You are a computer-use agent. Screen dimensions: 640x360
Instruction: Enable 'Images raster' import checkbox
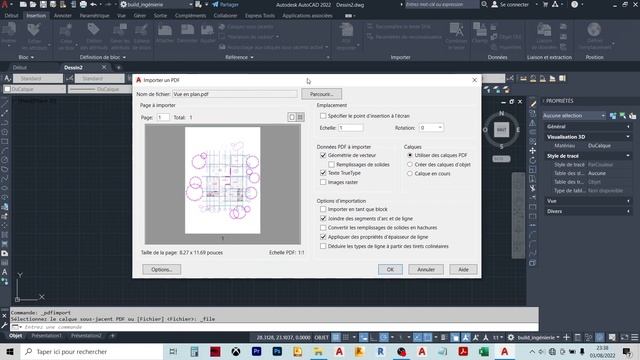pos(323,182)
